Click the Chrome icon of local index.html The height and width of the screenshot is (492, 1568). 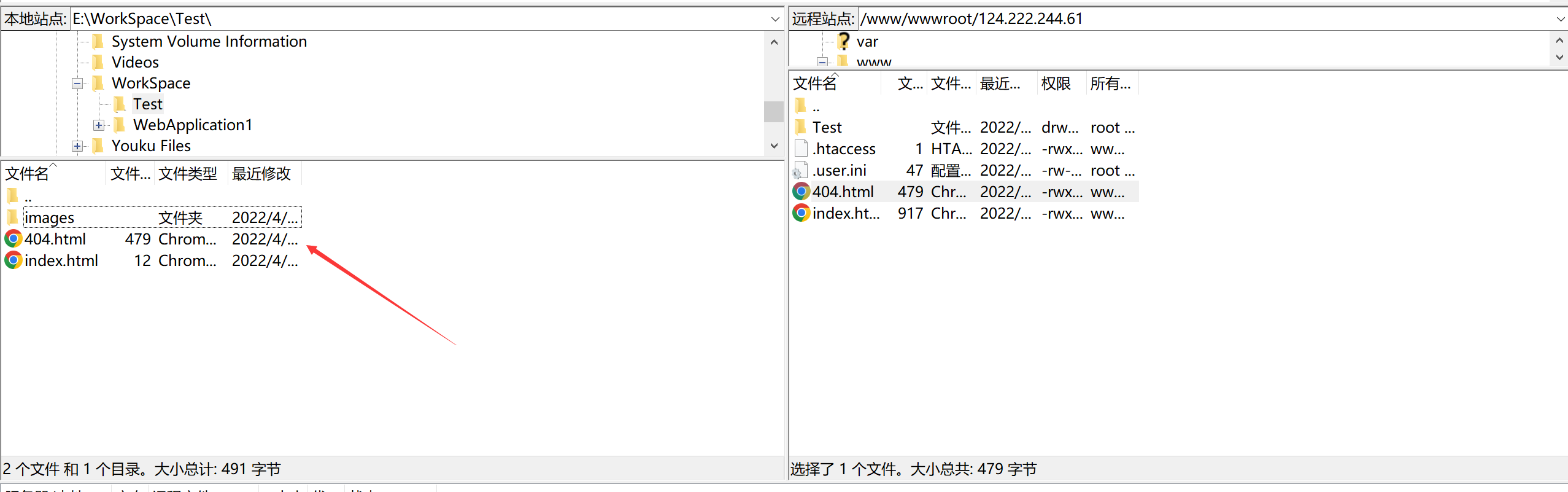tap(13, 260)
